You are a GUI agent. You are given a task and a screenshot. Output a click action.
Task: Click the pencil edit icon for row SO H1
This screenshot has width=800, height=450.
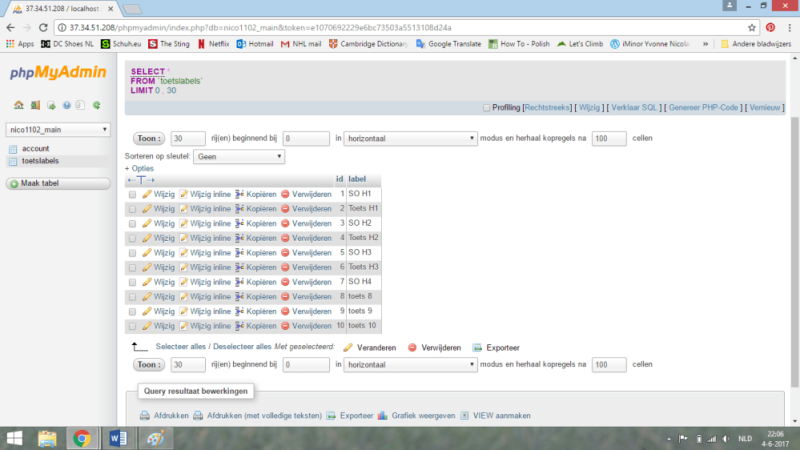(x=147, y=194)
